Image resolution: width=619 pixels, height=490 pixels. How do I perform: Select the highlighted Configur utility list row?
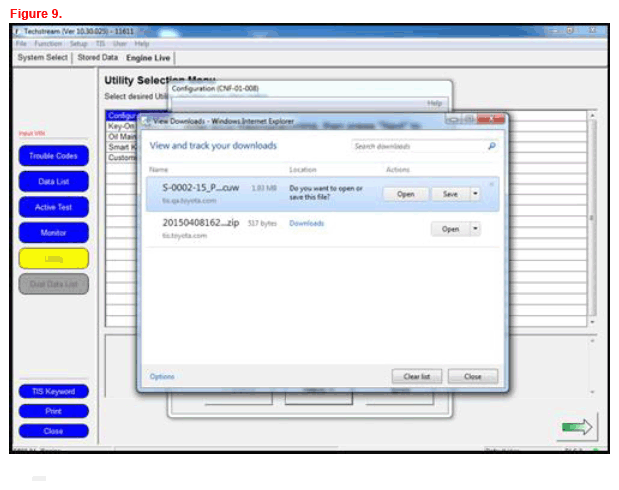(x=122, y=116)
